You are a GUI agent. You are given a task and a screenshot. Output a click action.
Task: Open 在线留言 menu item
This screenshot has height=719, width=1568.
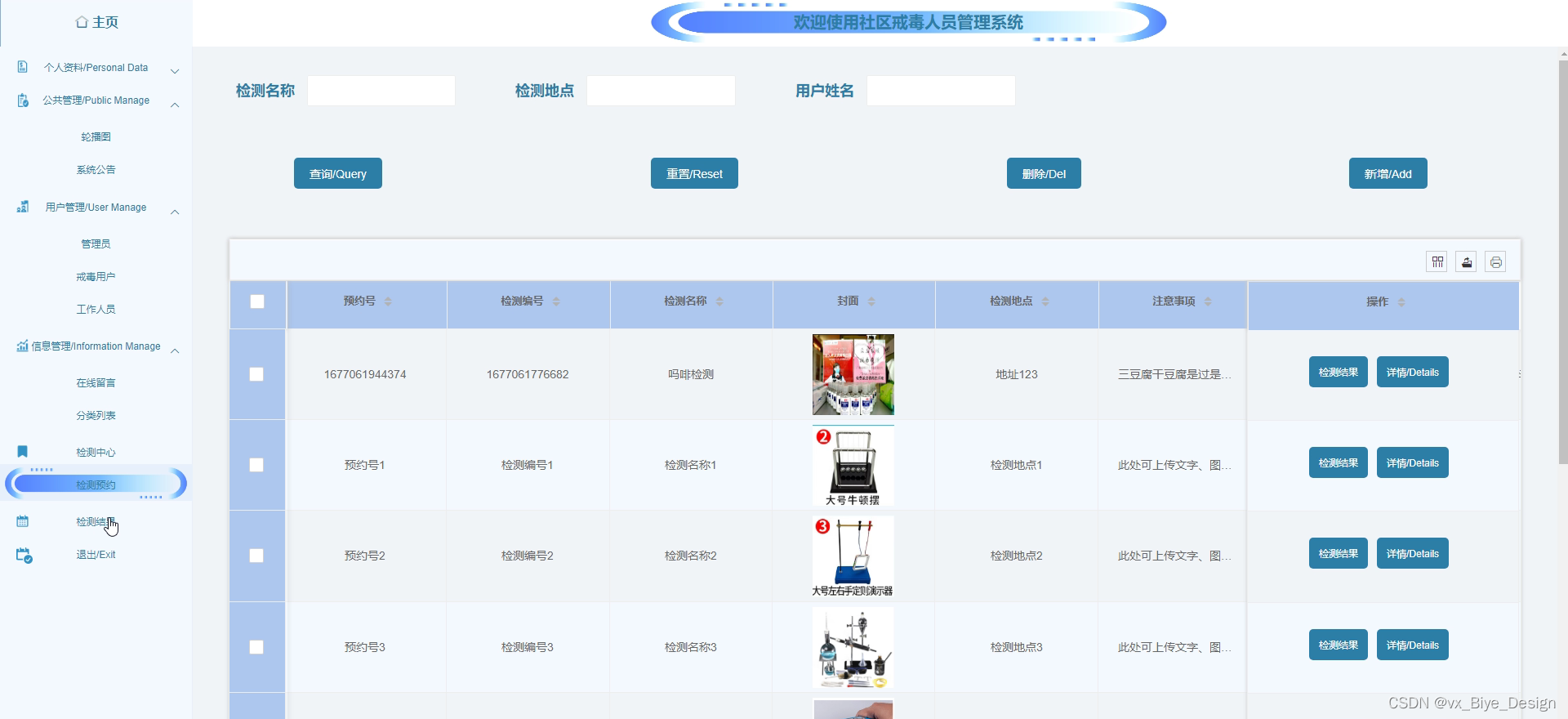click(96, 383)
